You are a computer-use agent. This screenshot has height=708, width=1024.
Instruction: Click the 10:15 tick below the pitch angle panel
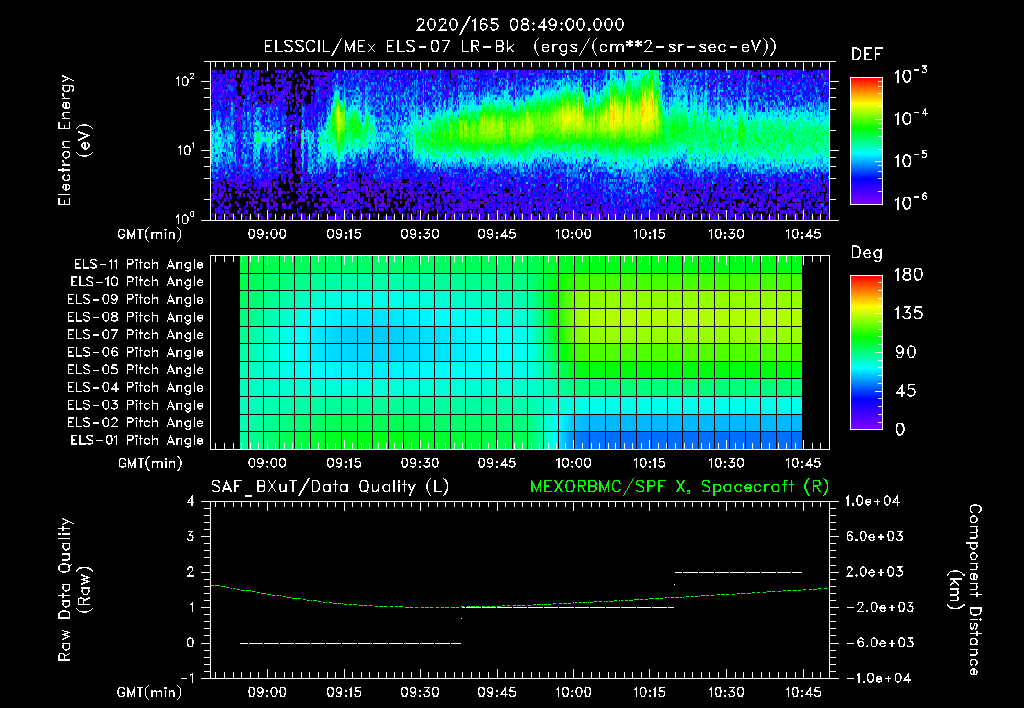tap(650, 463)
